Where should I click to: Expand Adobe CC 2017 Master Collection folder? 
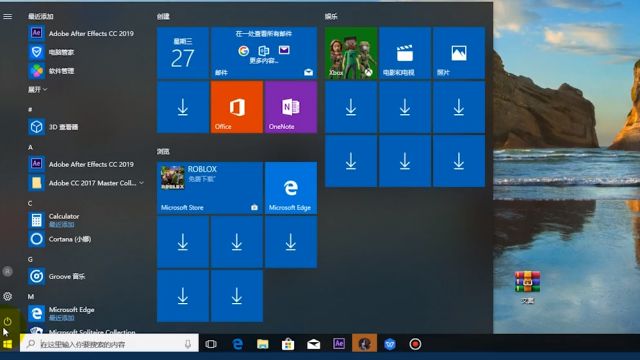86,183
